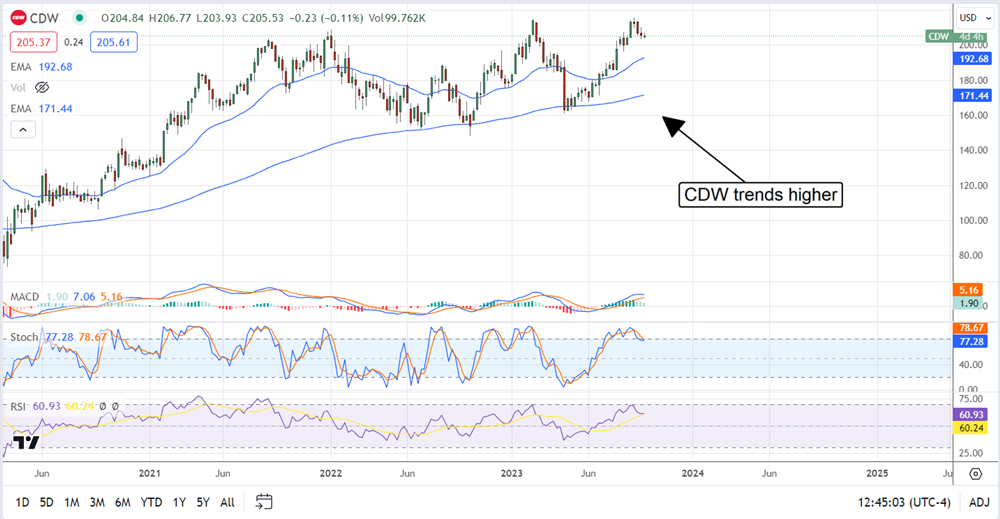This screenshot has height=519, width=1000.
Task: Click the Vol99.762K value in the header
Action: coord(396,18)
